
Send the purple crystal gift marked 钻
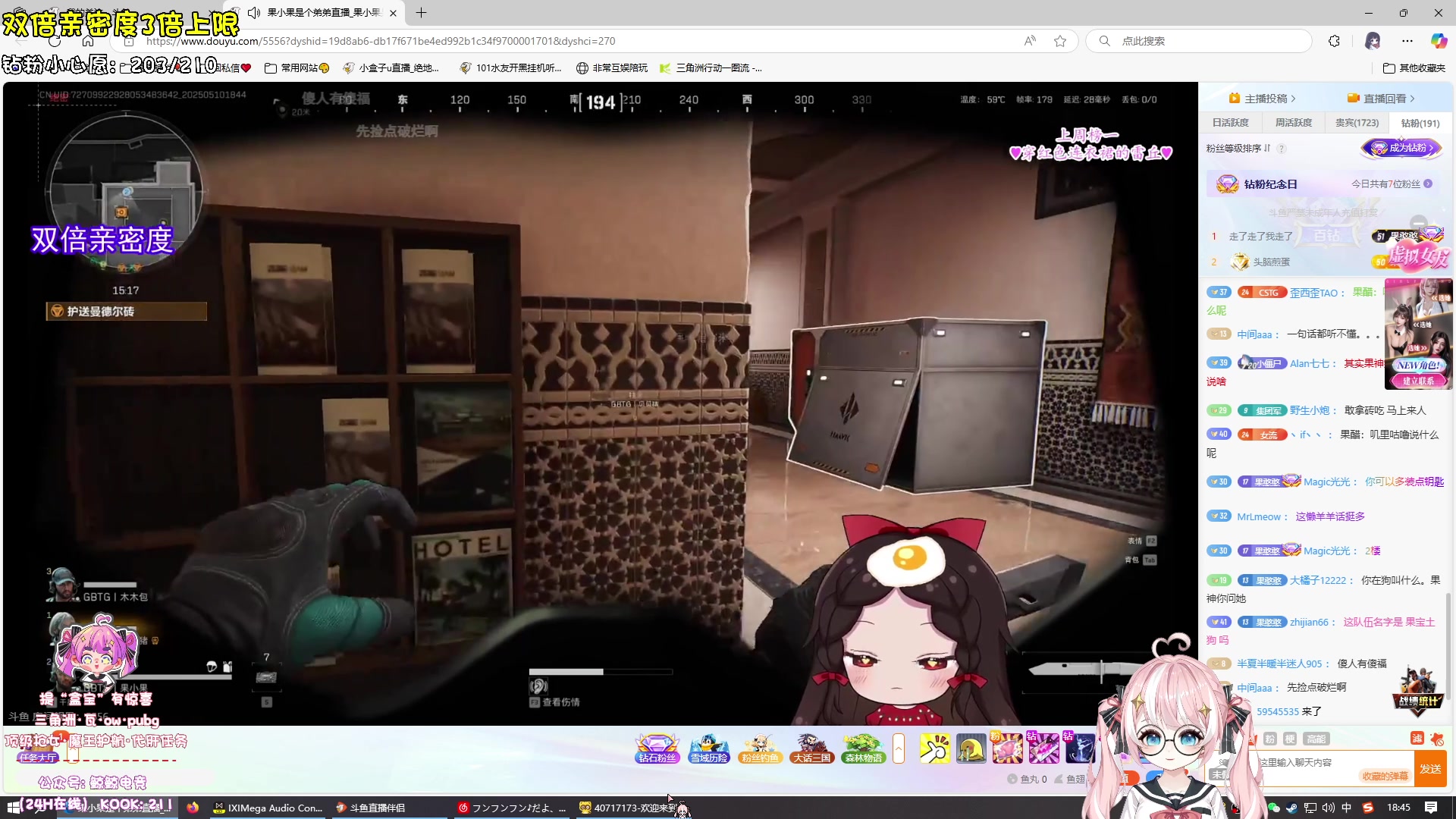click(1043, 748)
